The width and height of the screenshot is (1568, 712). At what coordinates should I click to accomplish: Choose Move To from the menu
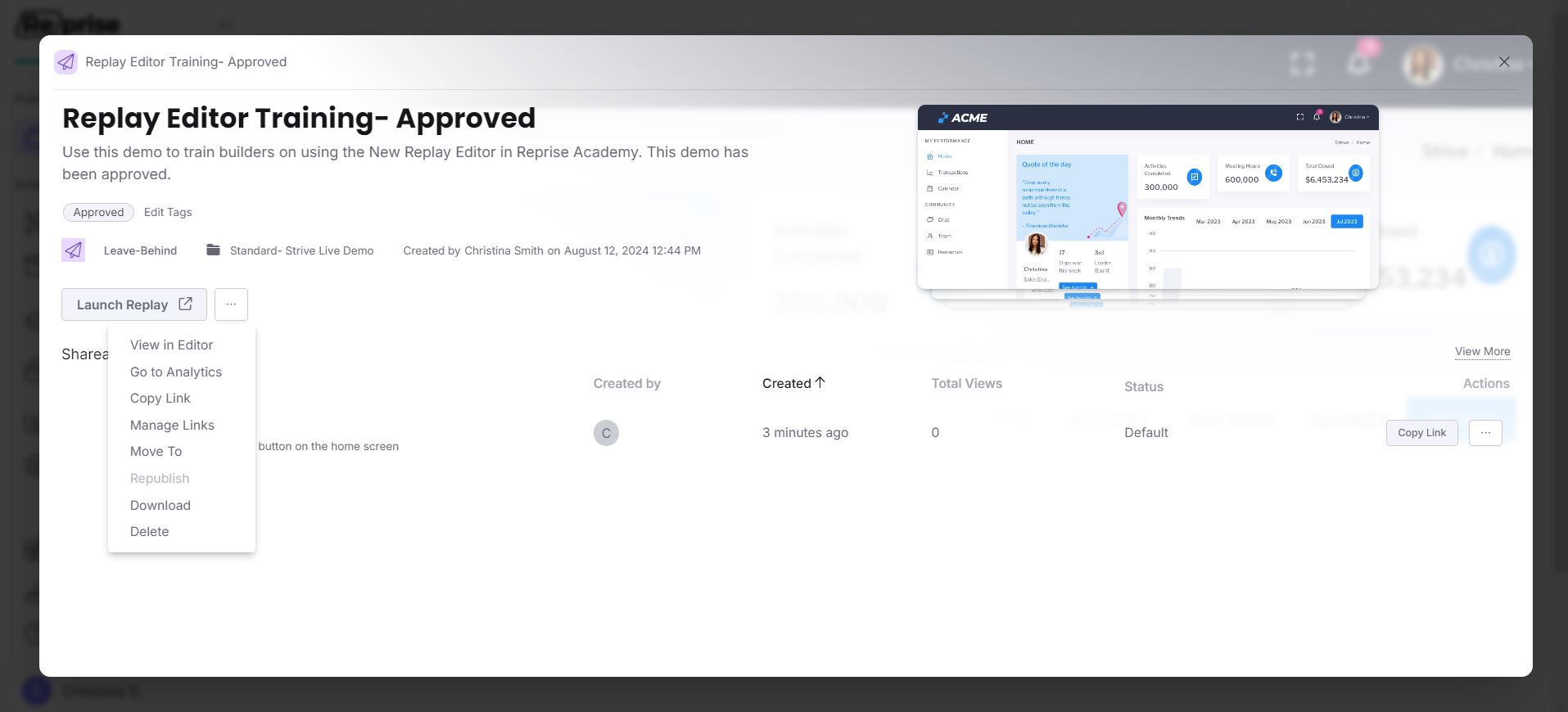pyautogui.click(x=156, y=452)
